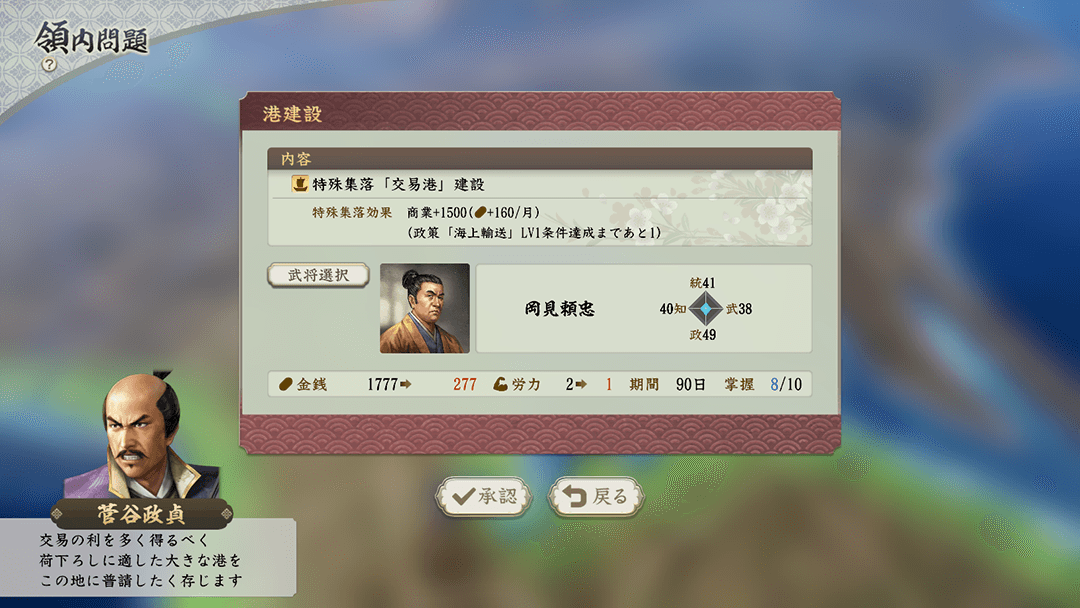1080x608 pixels.
Task: Click the 菅谷政貞 advisor portrait
Action: click(142, 434)
